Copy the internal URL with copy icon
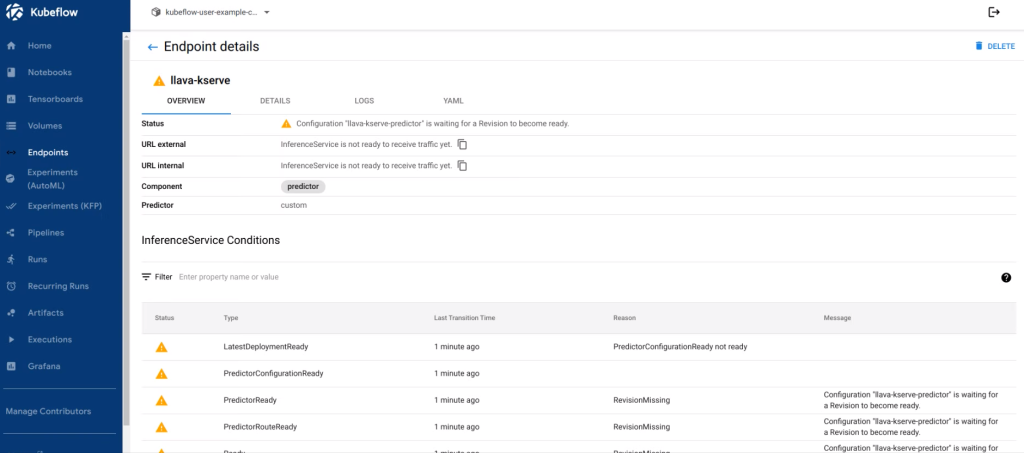The image size is (1024, 453). 462,165
